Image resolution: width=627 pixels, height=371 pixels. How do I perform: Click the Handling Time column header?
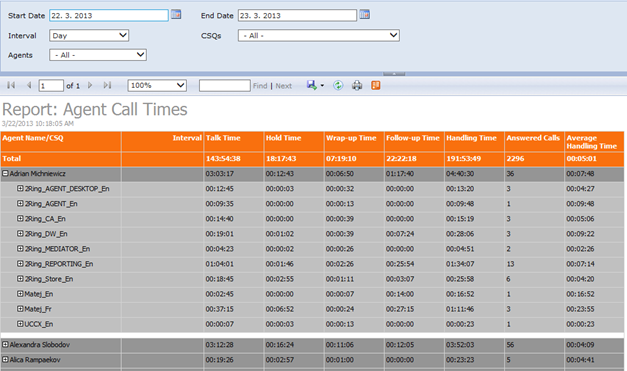tap(474, 142)
